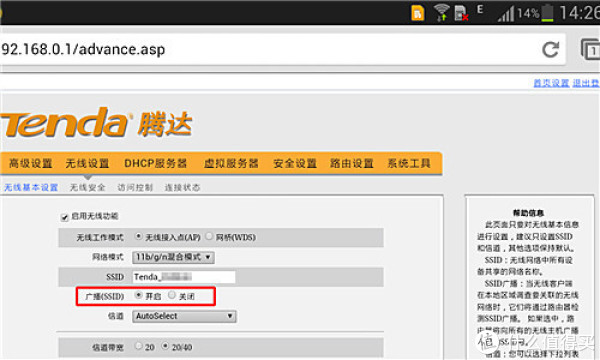Open the DHCP服务器 menu tab

pos(155,163)
